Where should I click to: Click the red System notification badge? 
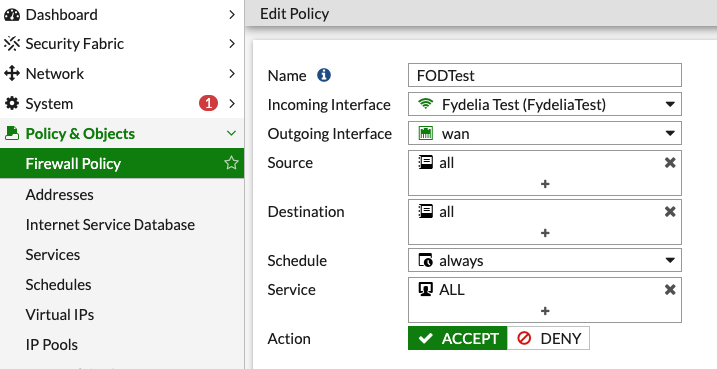click(208, 104)
